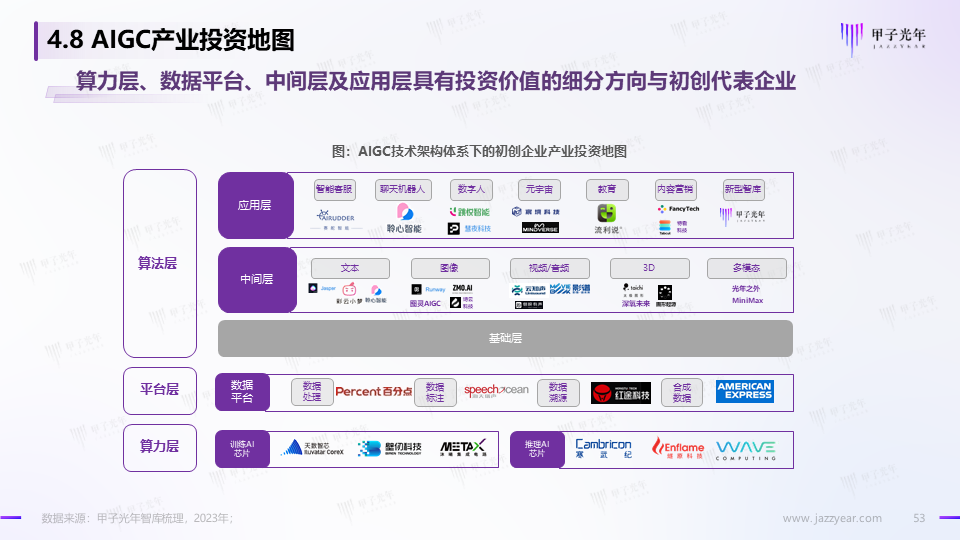Select the SpeechOcean logo

pyautogui.click(x=496, y=391)
